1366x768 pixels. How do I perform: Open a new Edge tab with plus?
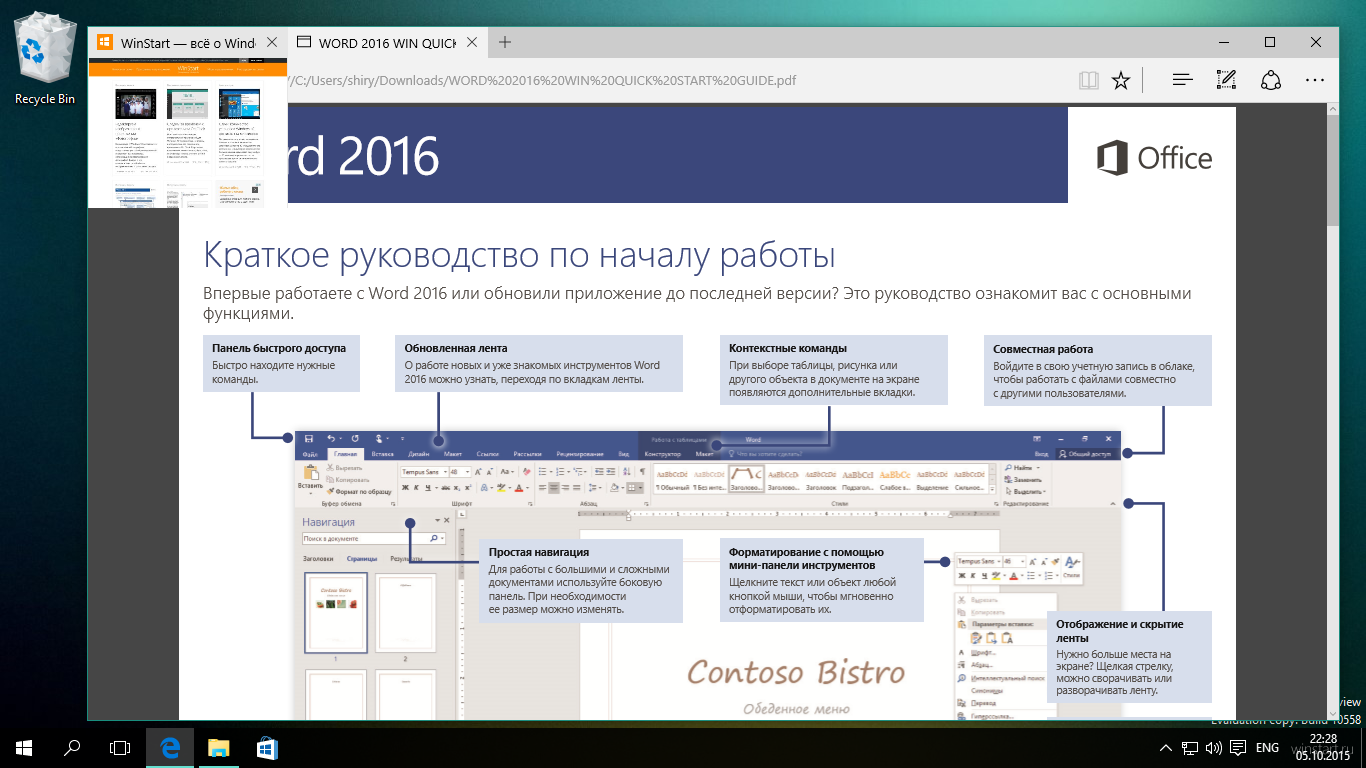505,42
